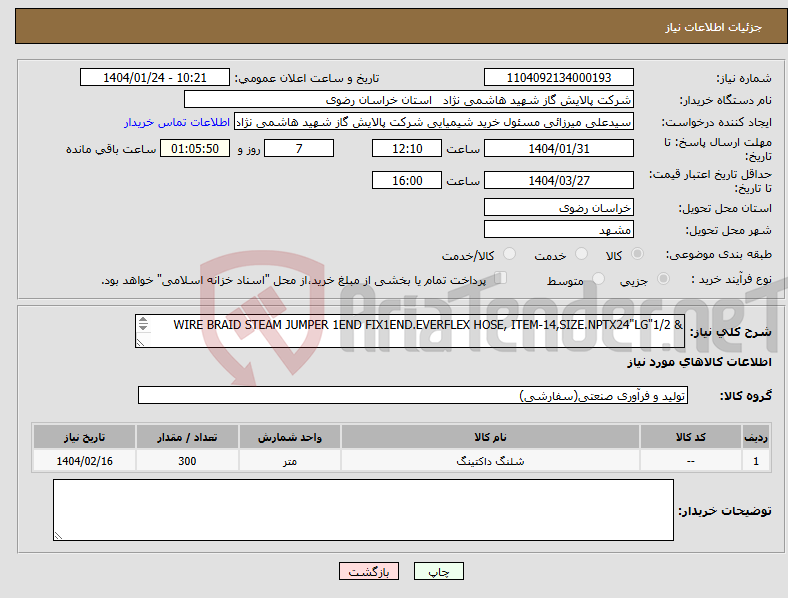Viewport: 788px width, 598px height.
Task: Toggle the treasury bonds payment checkbox
Action: (501, 277)
